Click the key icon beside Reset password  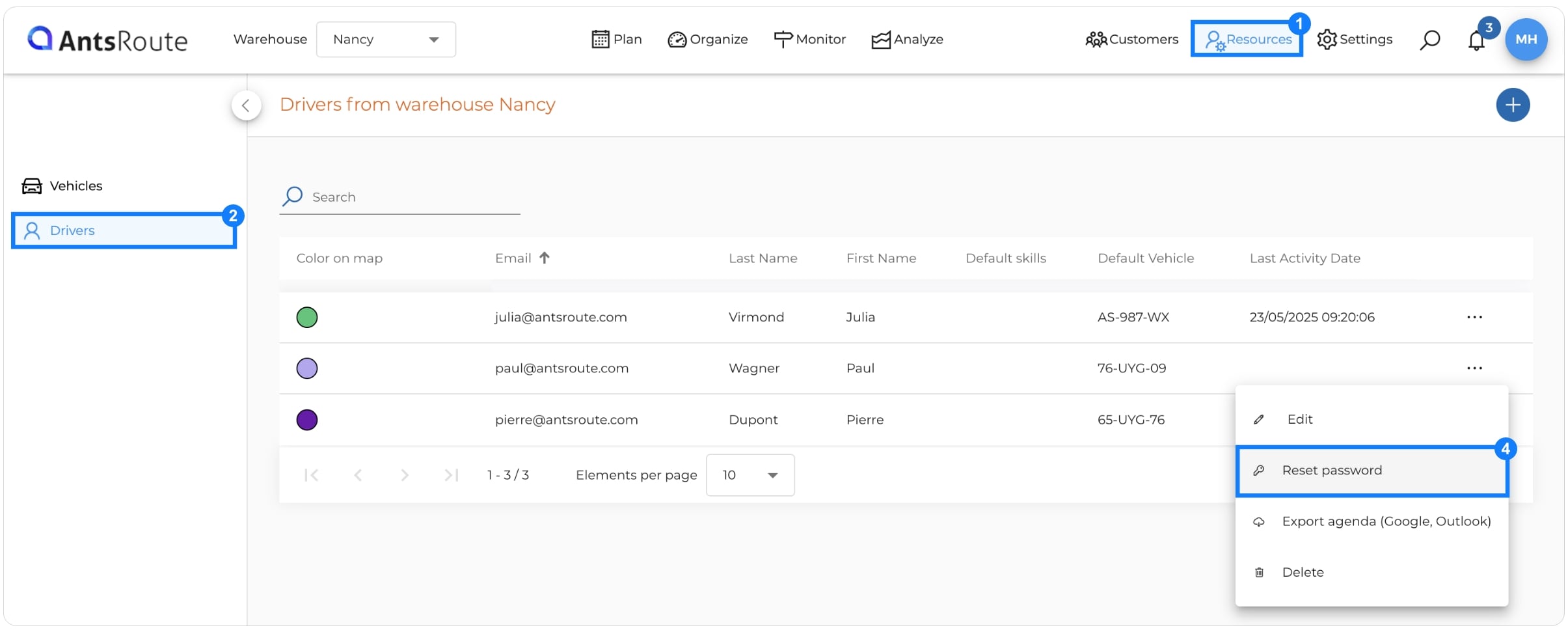[1259, 471]
